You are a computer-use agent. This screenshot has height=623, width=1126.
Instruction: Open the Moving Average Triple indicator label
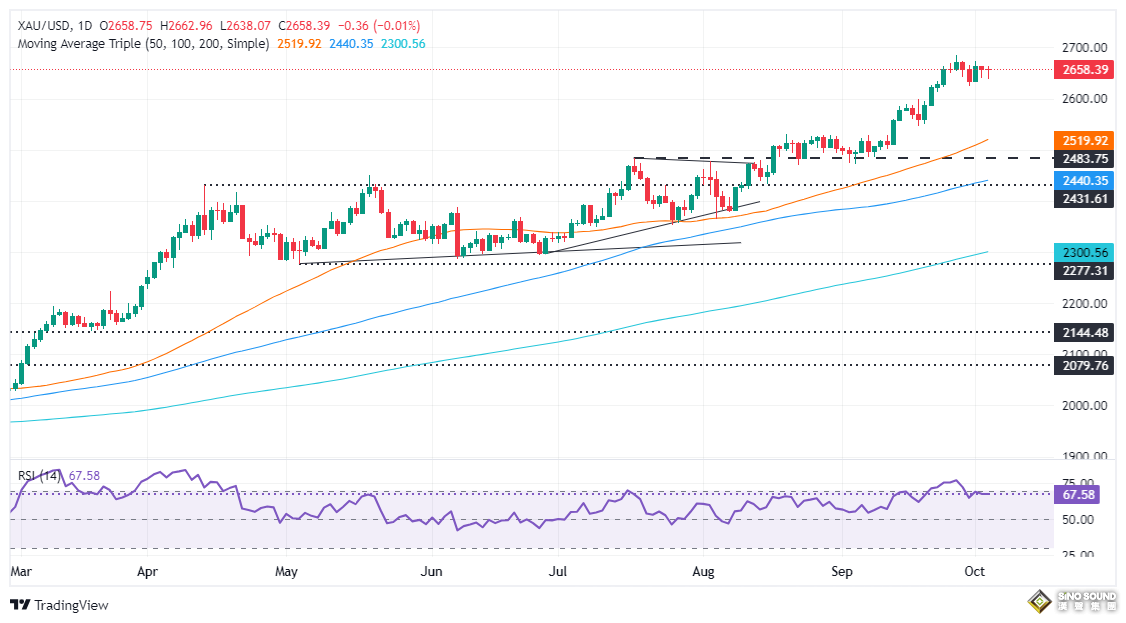pos(140,44)
